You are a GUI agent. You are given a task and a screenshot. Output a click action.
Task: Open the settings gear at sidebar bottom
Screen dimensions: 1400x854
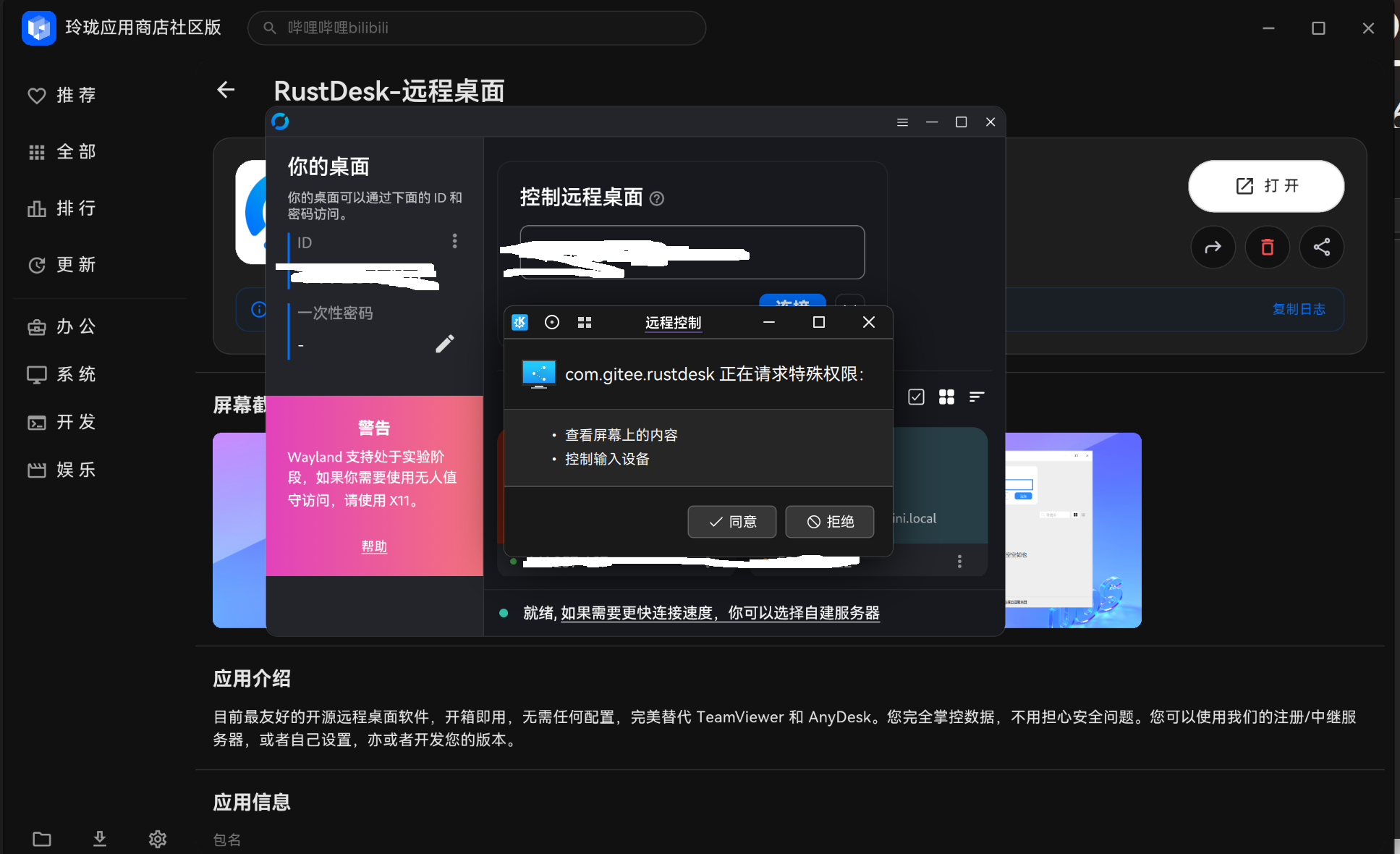coord(158,839)
